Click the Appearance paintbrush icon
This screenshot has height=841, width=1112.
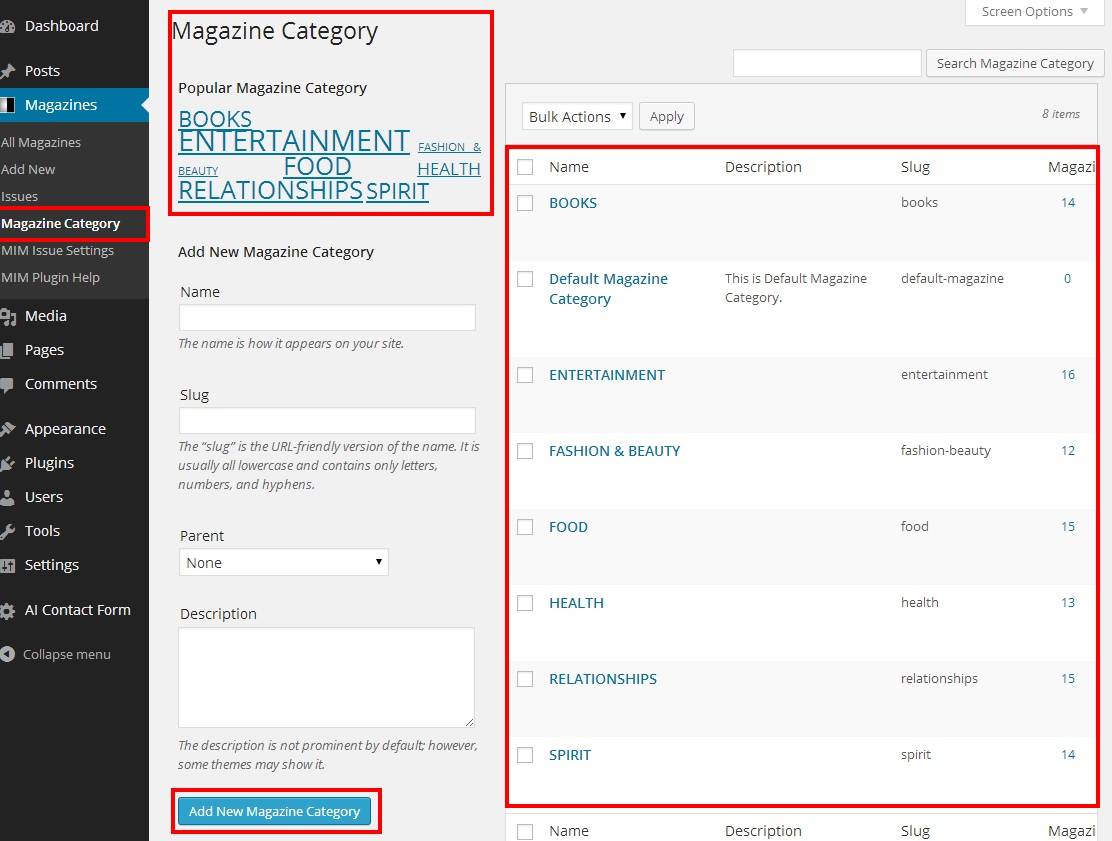(x=7, y=430)
